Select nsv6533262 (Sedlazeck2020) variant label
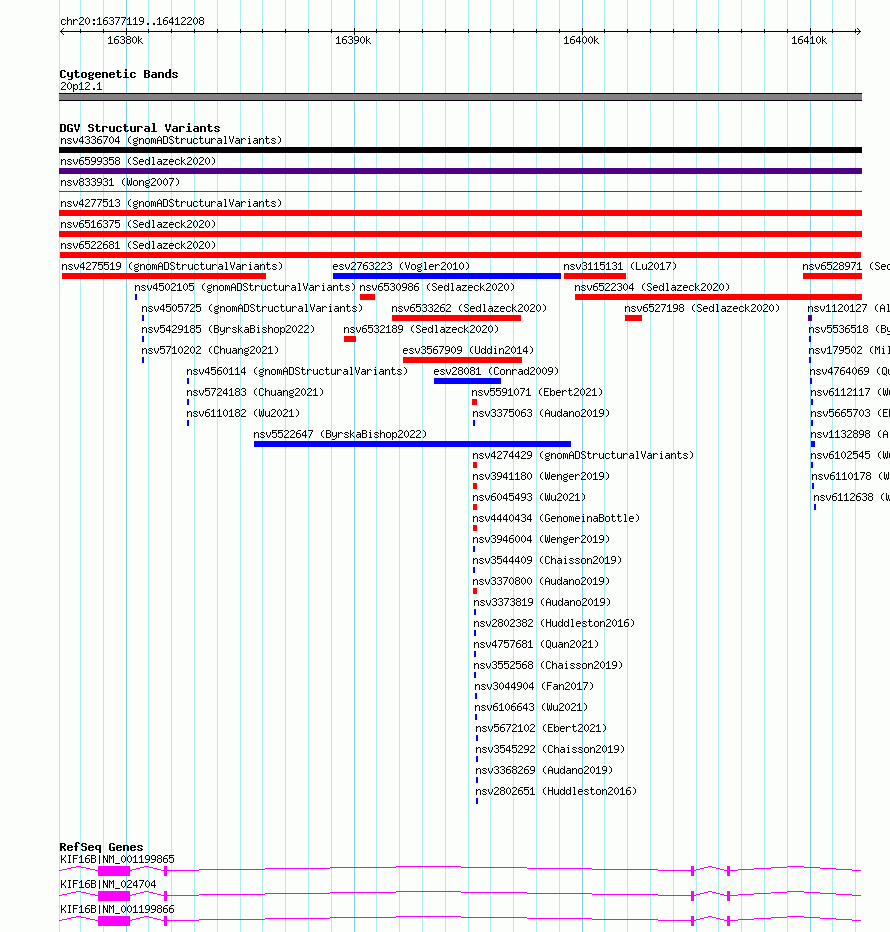The height and width of the screenshot is (932, 890). coord(468,308)
